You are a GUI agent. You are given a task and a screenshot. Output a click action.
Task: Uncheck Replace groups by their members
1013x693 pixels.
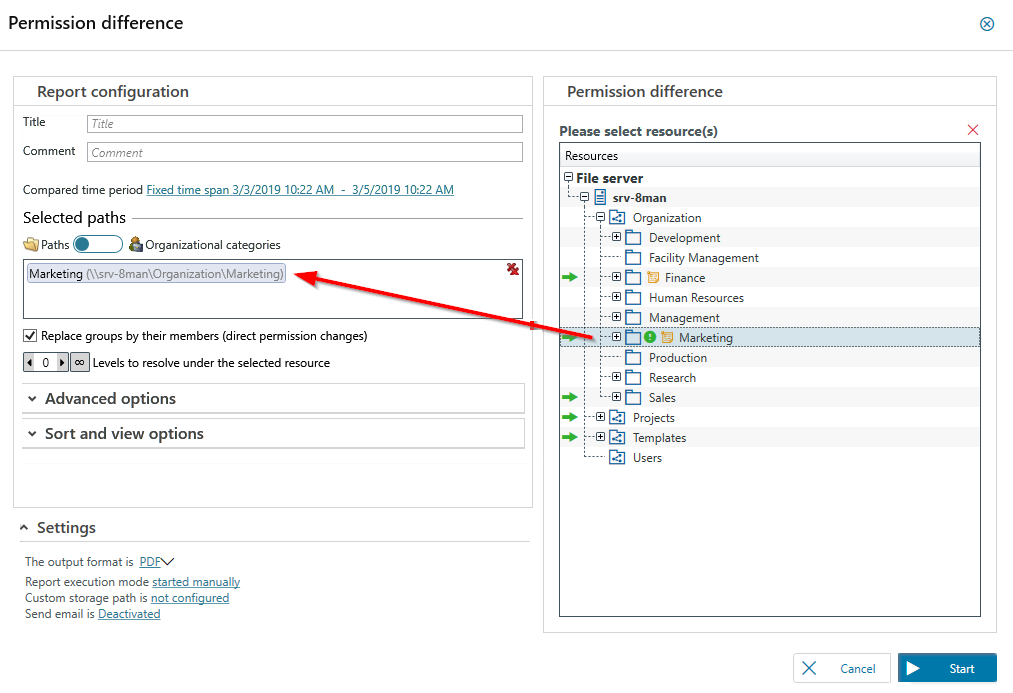(30, 336)
